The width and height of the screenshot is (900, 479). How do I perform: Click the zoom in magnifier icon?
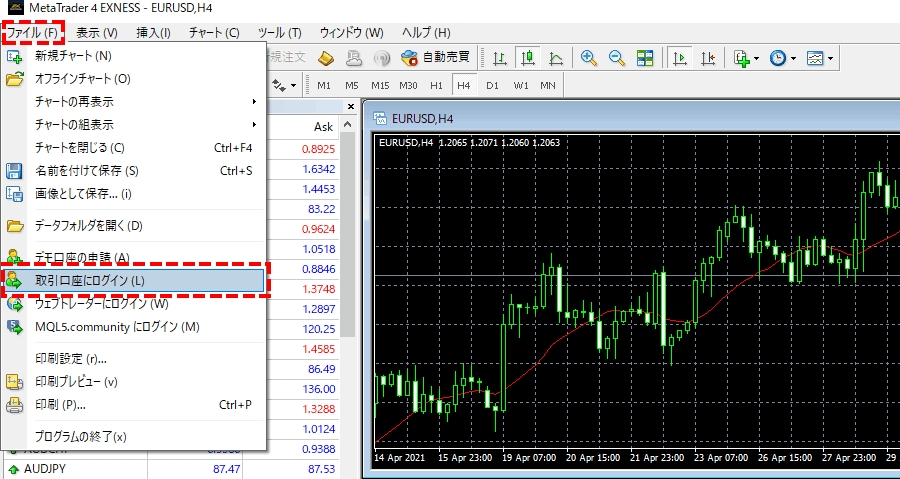[589, 58]
